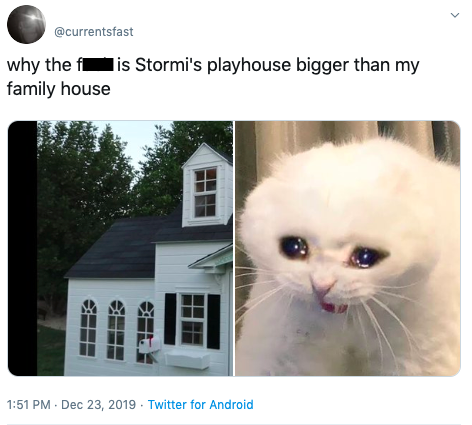
Task: Open the @currentsfast profile handle
Action: coord(93,32)
